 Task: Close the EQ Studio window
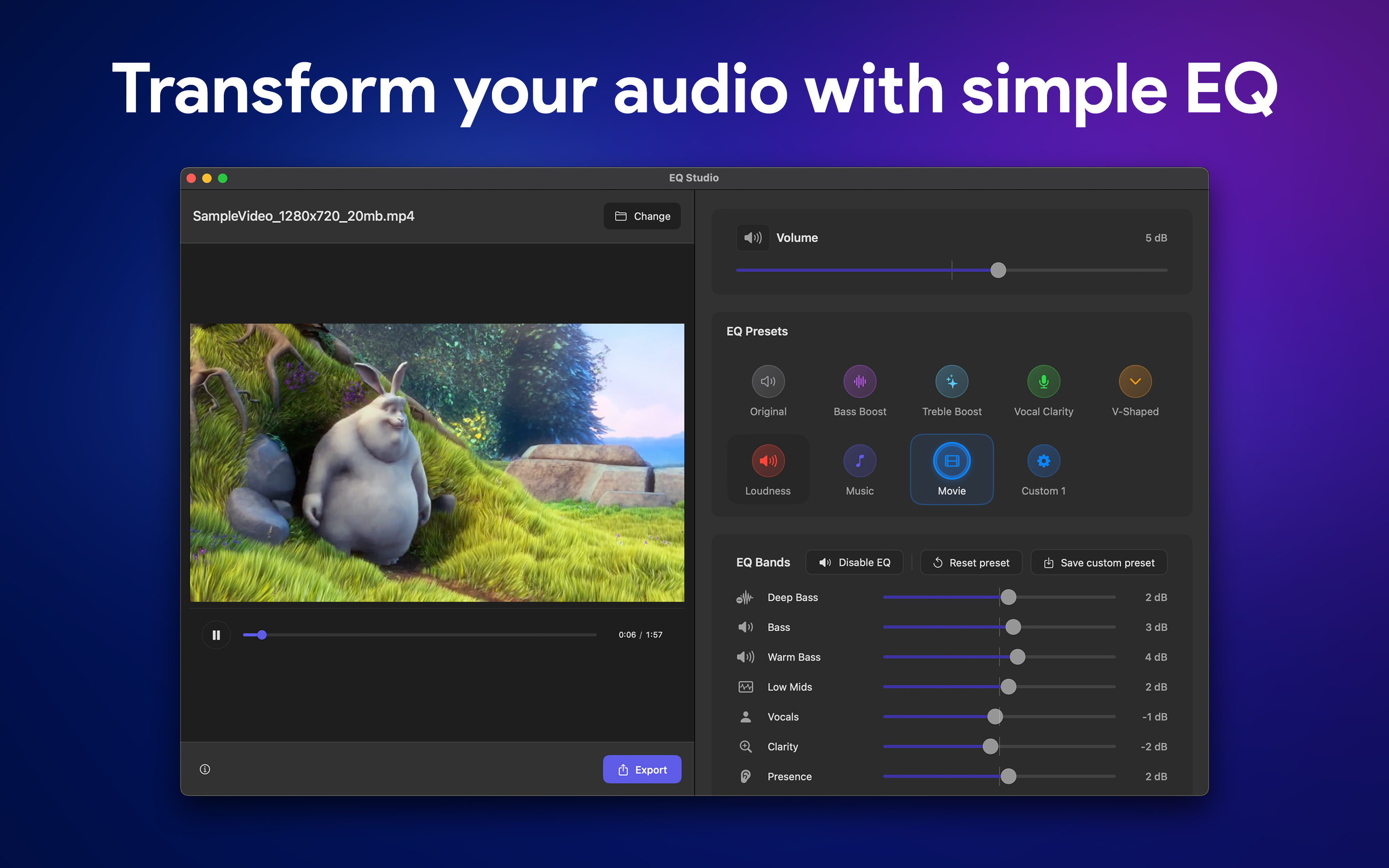tap(191, 178)
